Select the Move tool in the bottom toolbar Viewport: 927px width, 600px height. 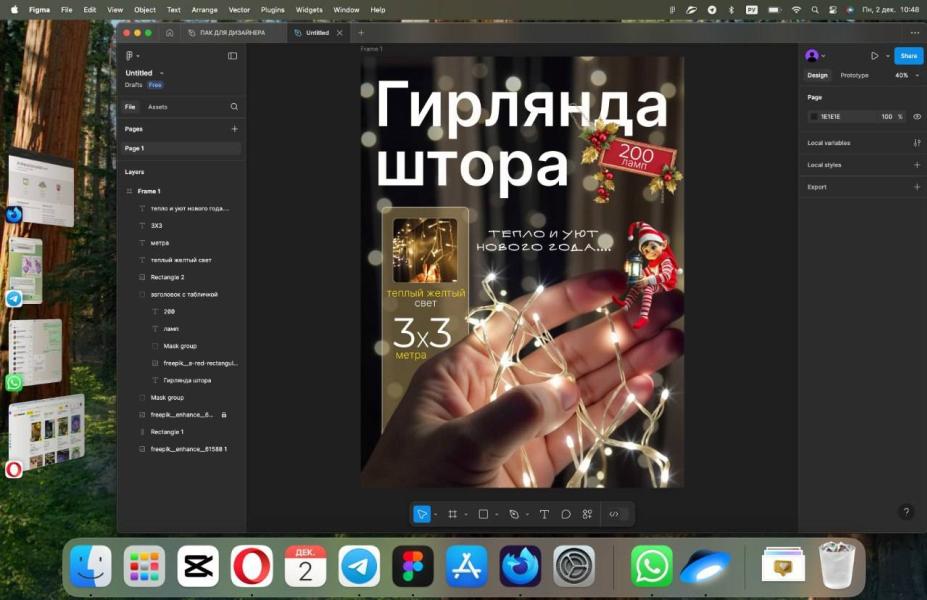(x=422, y=514)
